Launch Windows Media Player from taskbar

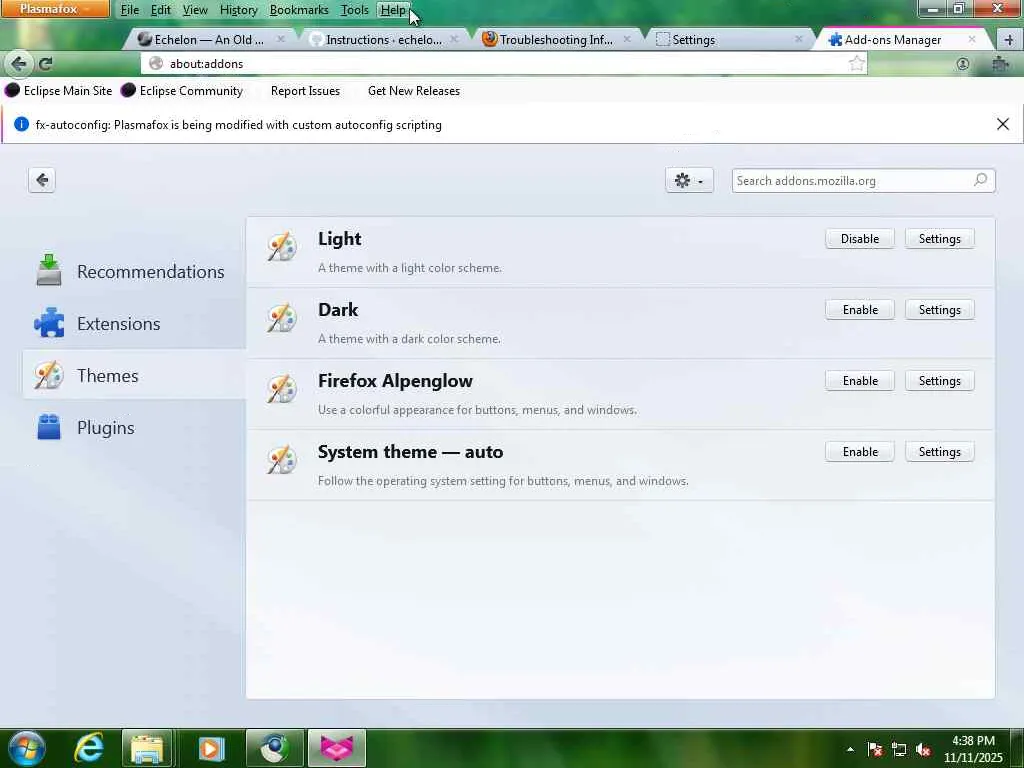pyautogui.click(x=210, y=748)
